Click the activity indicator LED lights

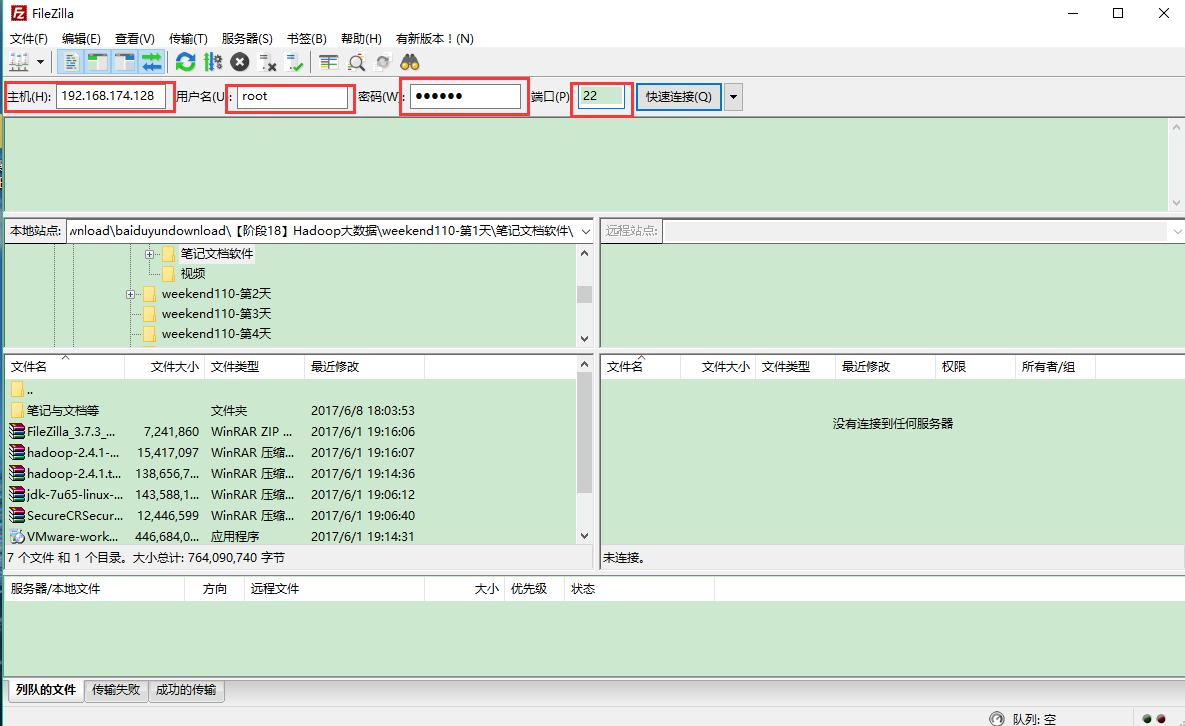pyautogui.click(x=1154, y=719)
